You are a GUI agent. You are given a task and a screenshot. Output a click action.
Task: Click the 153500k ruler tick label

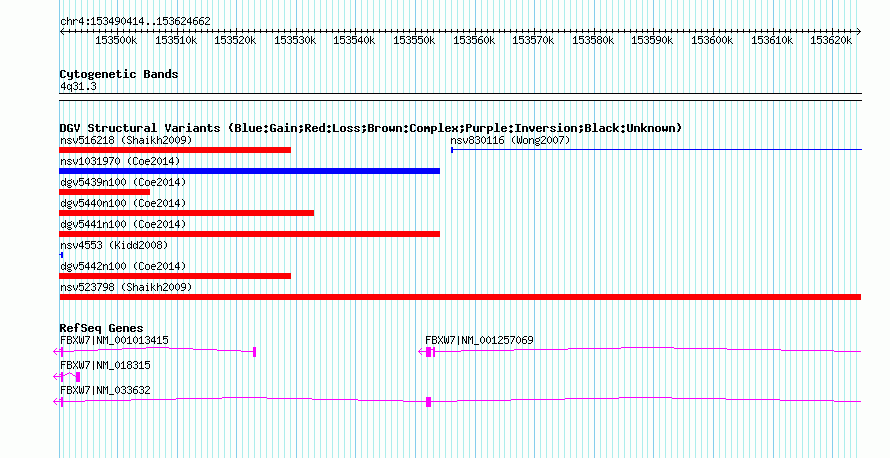point(116,41)
